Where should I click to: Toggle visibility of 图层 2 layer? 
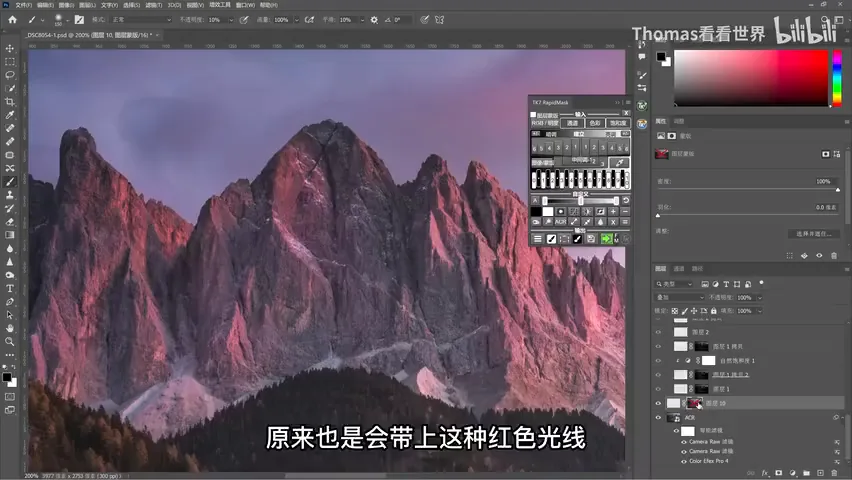coord(658,332)
